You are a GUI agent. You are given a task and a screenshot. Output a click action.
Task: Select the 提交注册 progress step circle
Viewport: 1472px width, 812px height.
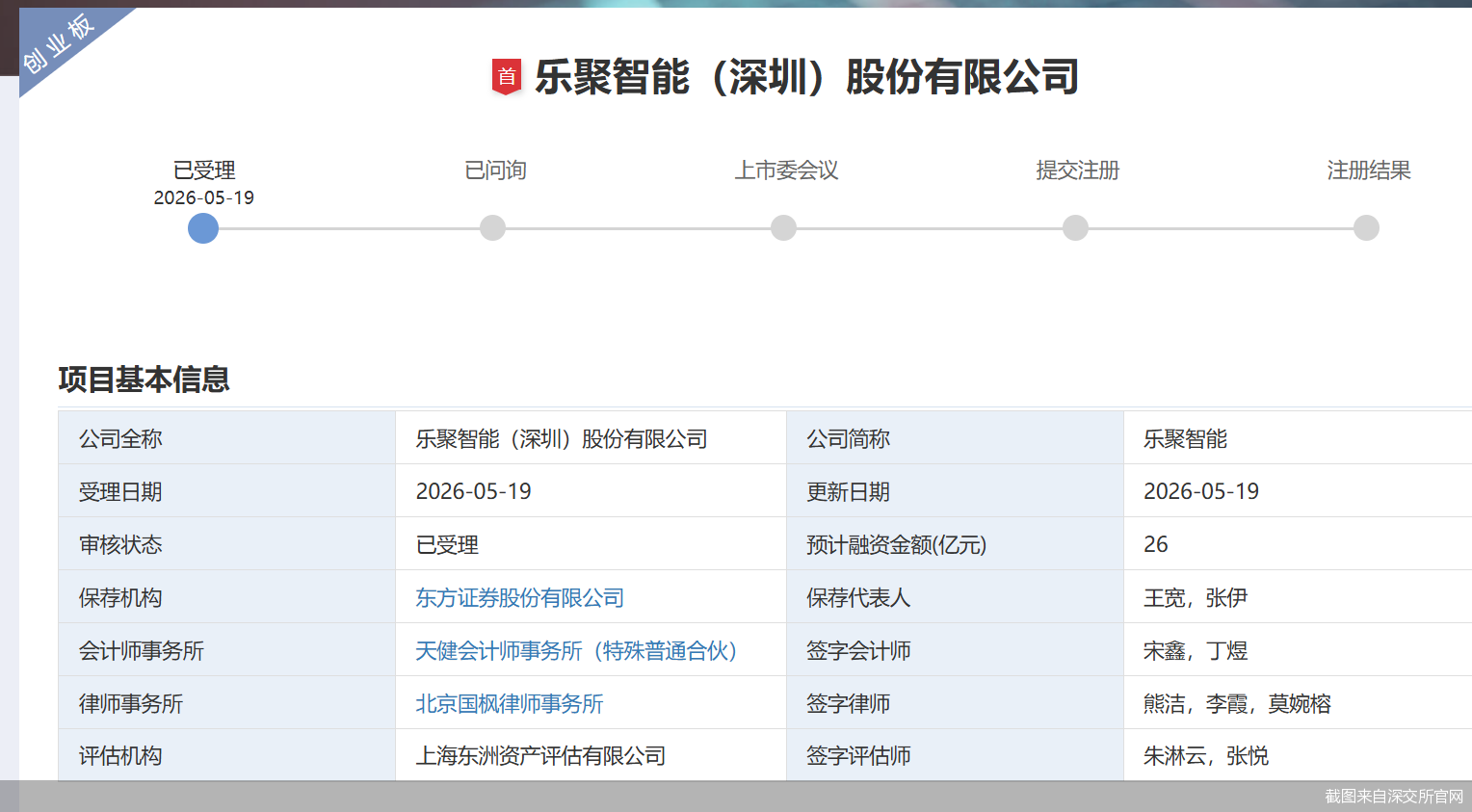pyautogui.click(x=1075, y=228)
